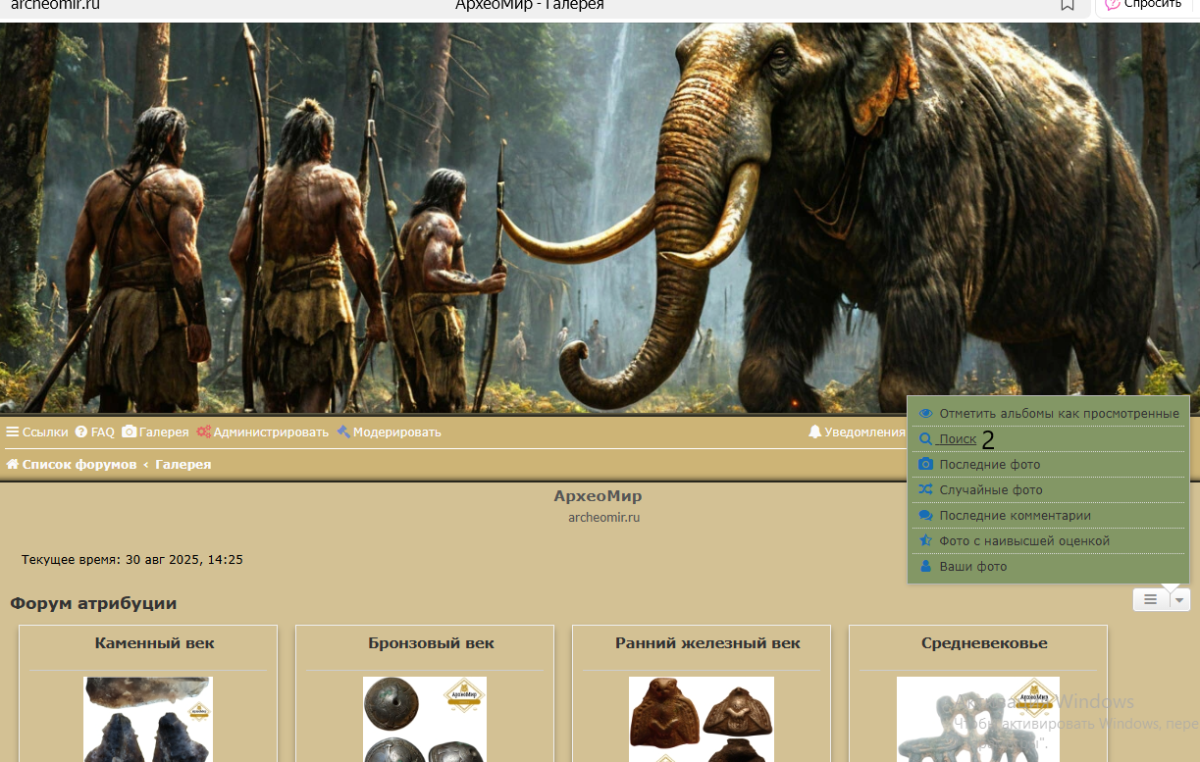Open the Каменный век album title link
The width and height of the screenshot is (1200, 762).
pos(154,643)
